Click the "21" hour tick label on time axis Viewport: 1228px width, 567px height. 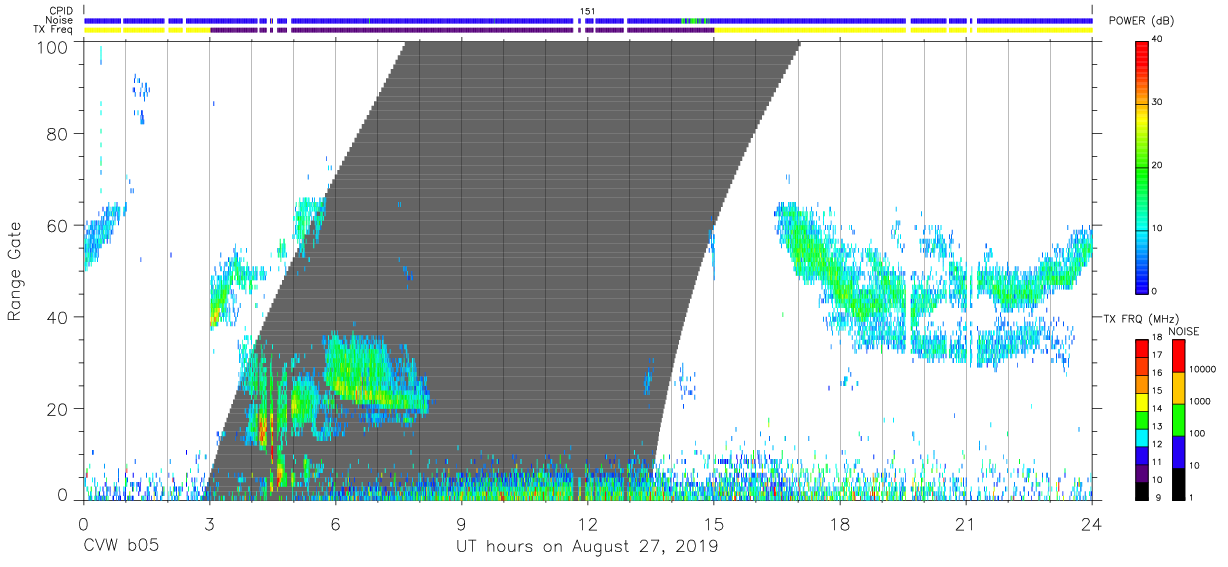point(966,523)
